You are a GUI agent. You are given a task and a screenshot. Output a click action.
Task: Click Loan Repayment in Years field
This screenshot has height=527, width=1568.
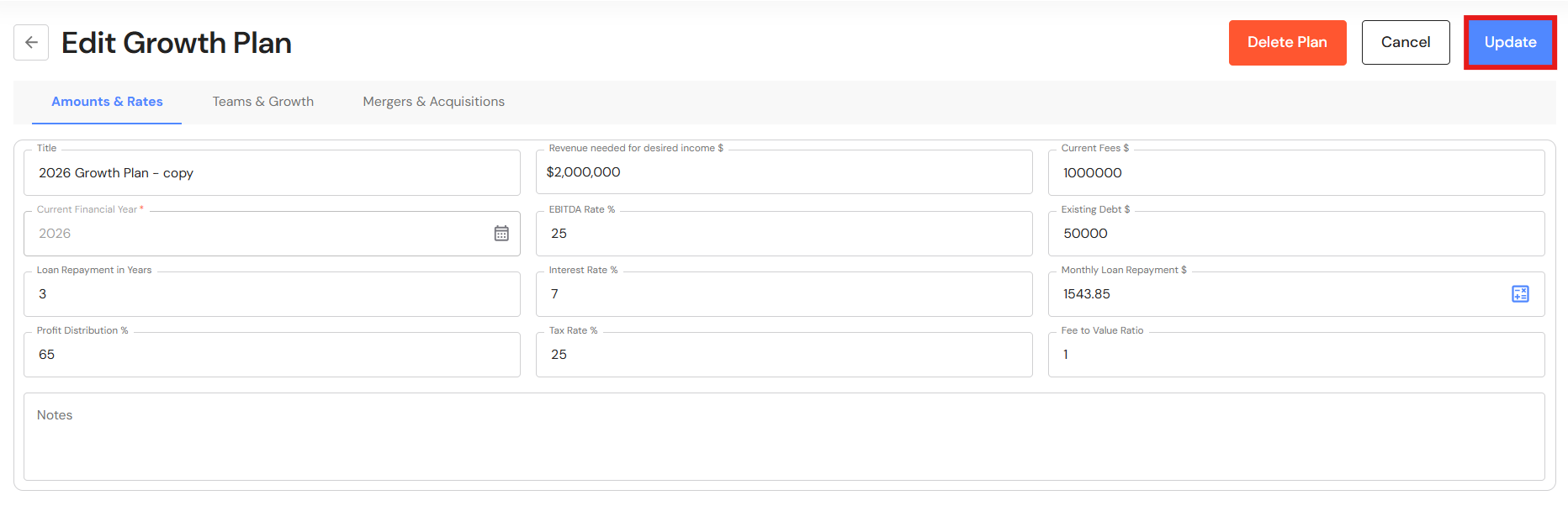272,294
